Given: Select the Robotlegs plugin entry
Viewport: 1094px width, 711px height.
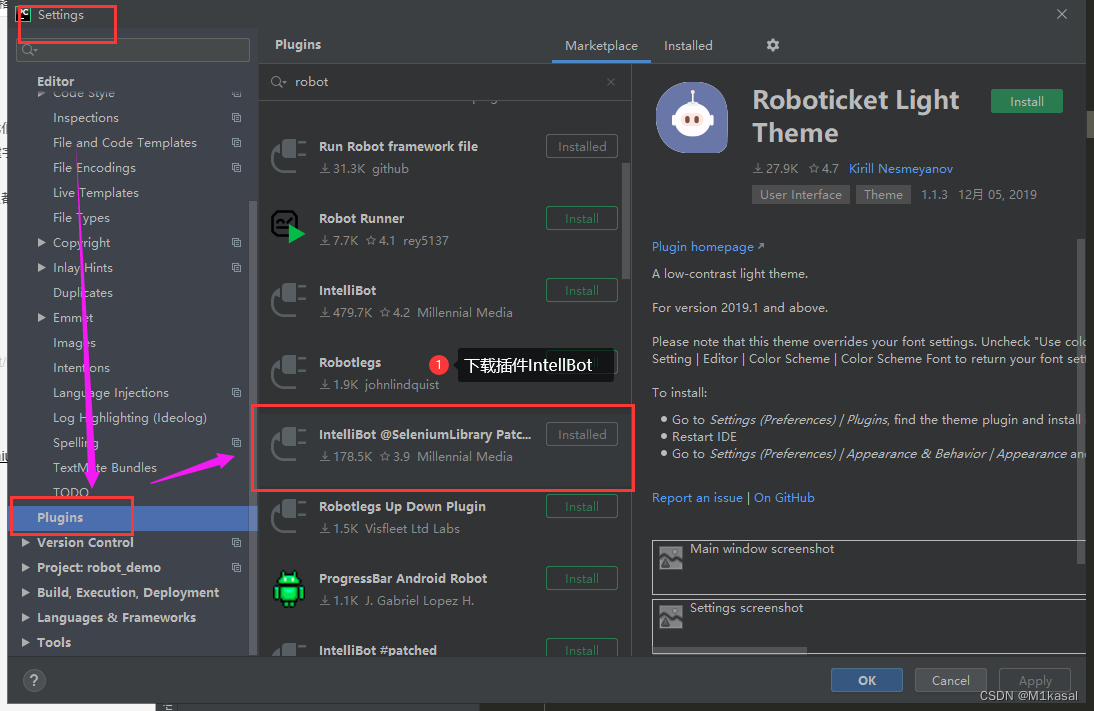Looking at the screenshot, I should click(444, 373).
